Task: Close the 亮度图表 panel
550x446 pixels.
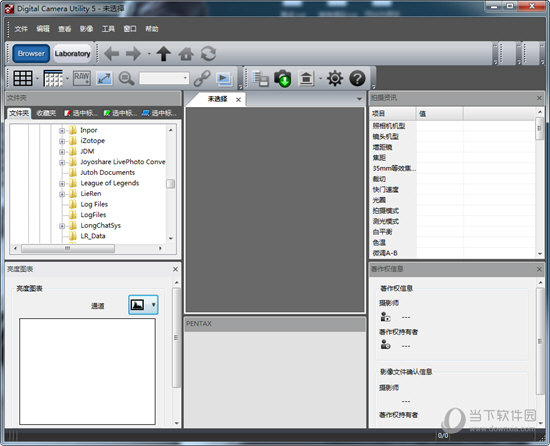Action: pyautogui.click(x=175, y=269)
